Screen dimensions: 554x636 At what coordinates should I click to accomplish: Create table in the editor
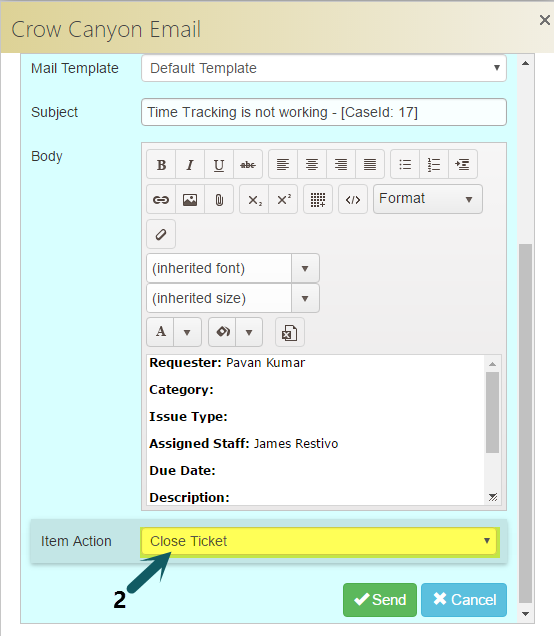(x=318, y=199)
